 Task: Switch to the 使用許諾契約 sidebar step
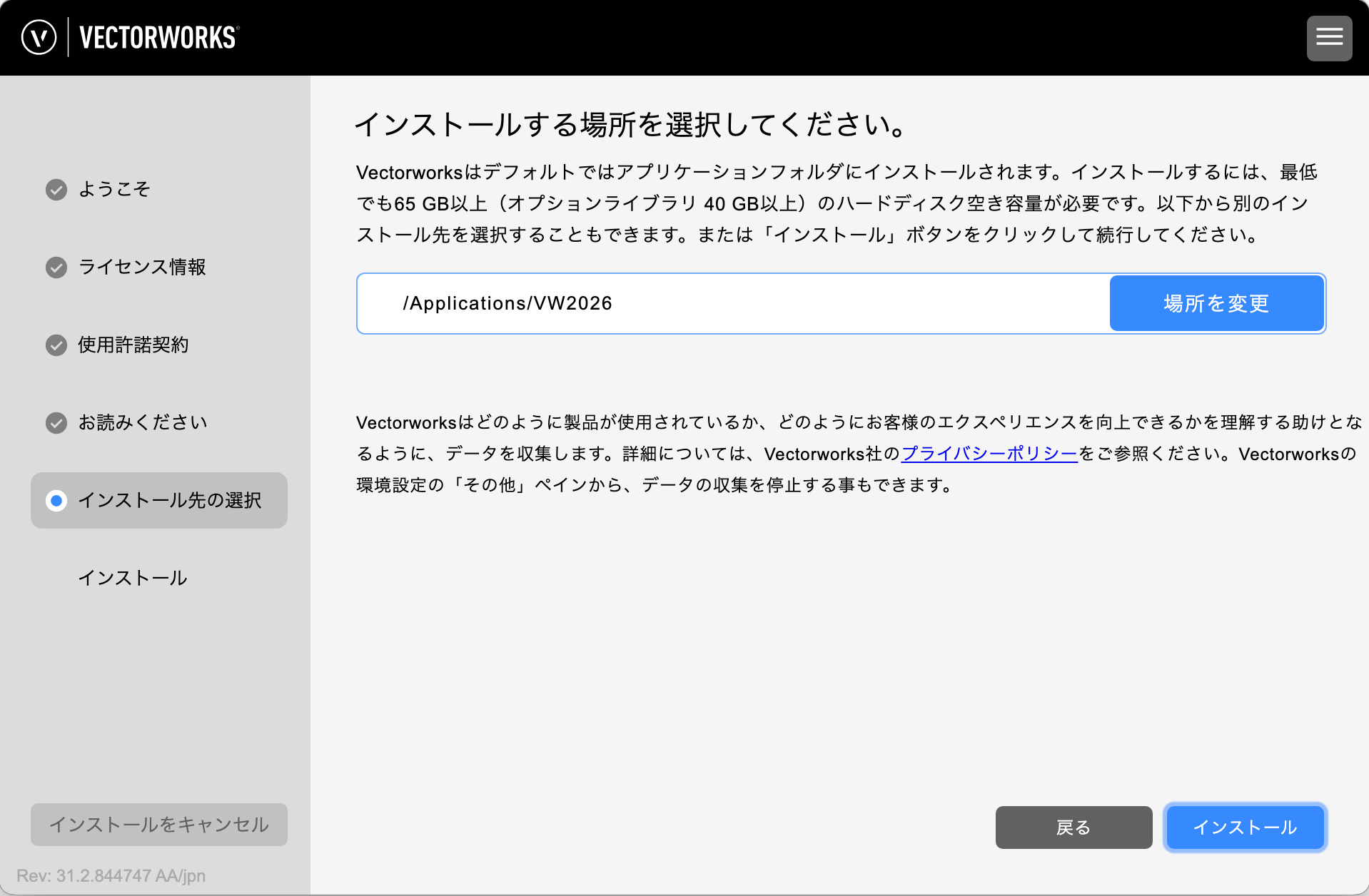pyautogui.click(x=133, y=345)
